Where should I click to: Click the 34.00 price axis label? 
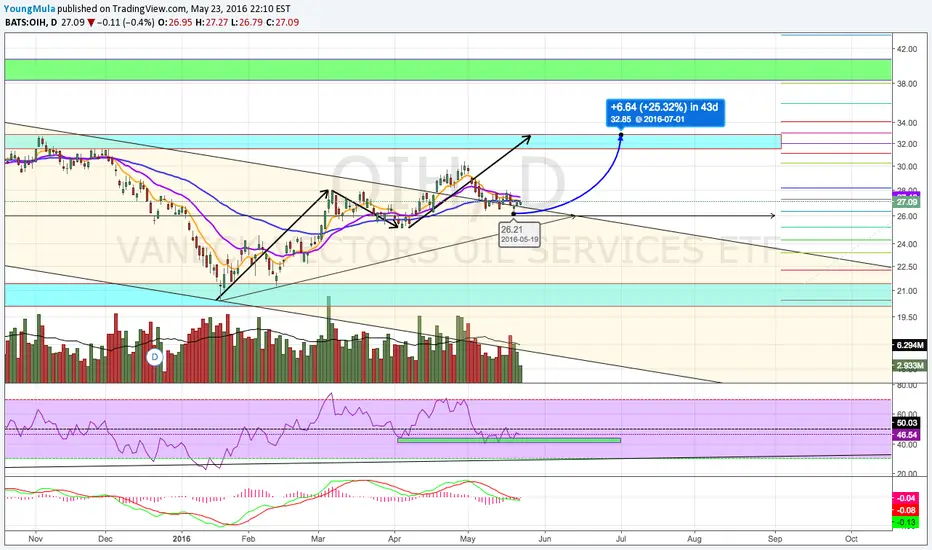(x=907, y=123)
